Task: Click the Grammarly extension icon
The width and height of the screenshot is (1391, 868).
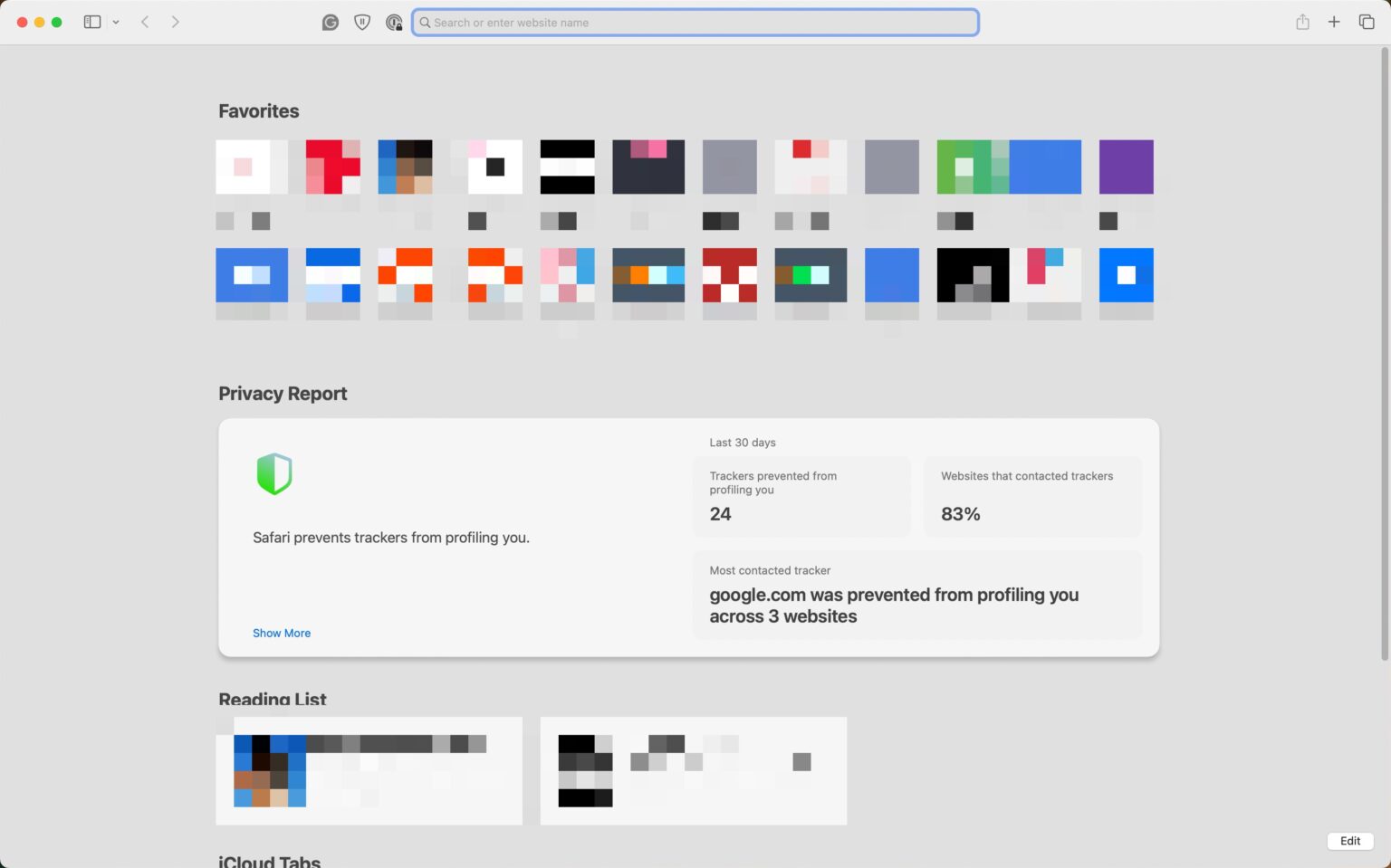Action: click(x=330, y=22)
